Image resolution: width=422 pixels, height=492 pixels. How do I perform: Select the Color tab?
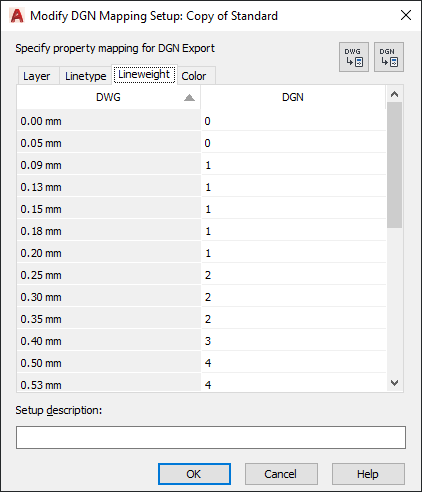tap(194, 76)
